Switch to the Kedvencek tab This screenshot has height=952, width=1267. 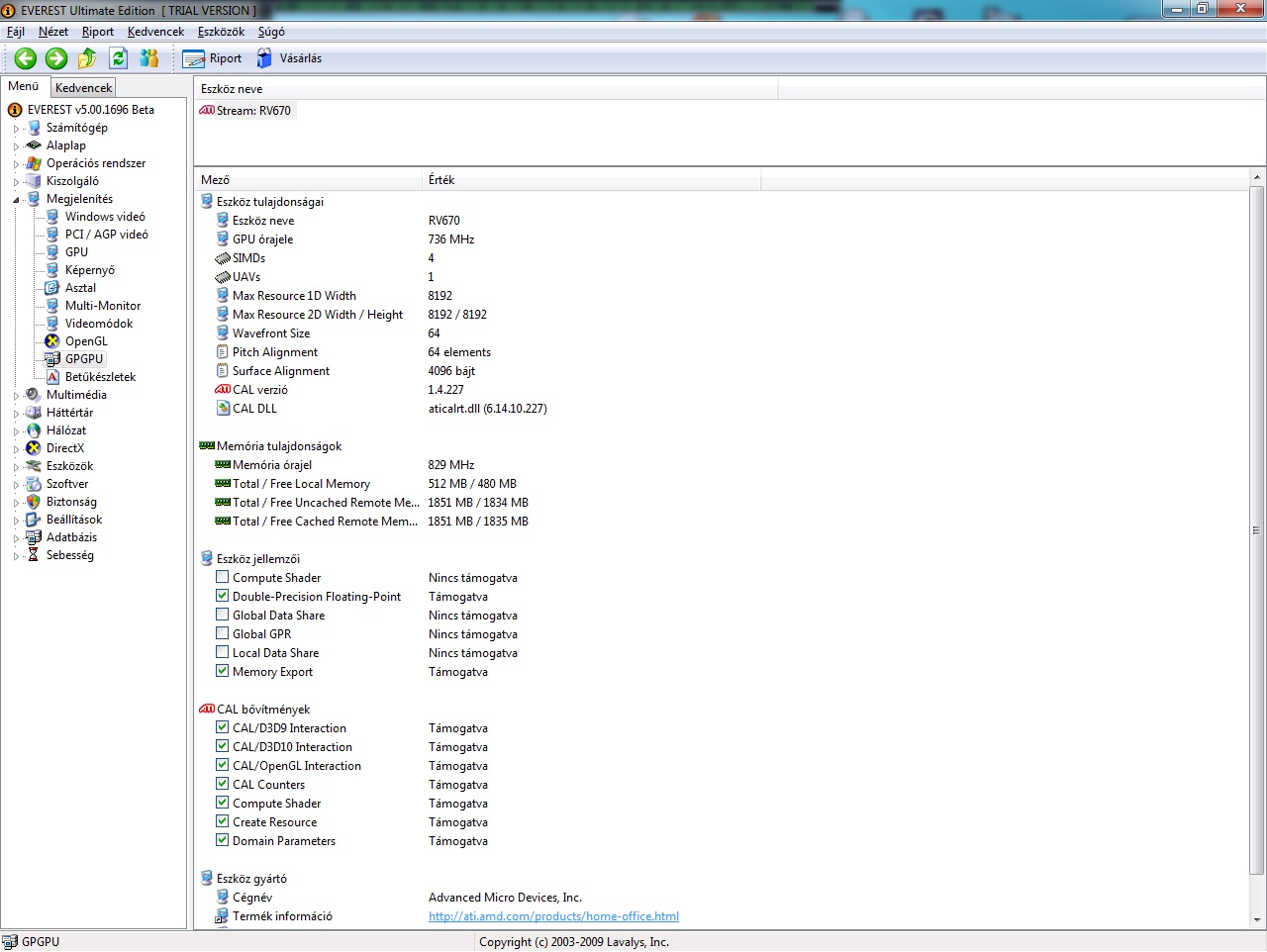[x=83, y=88]
